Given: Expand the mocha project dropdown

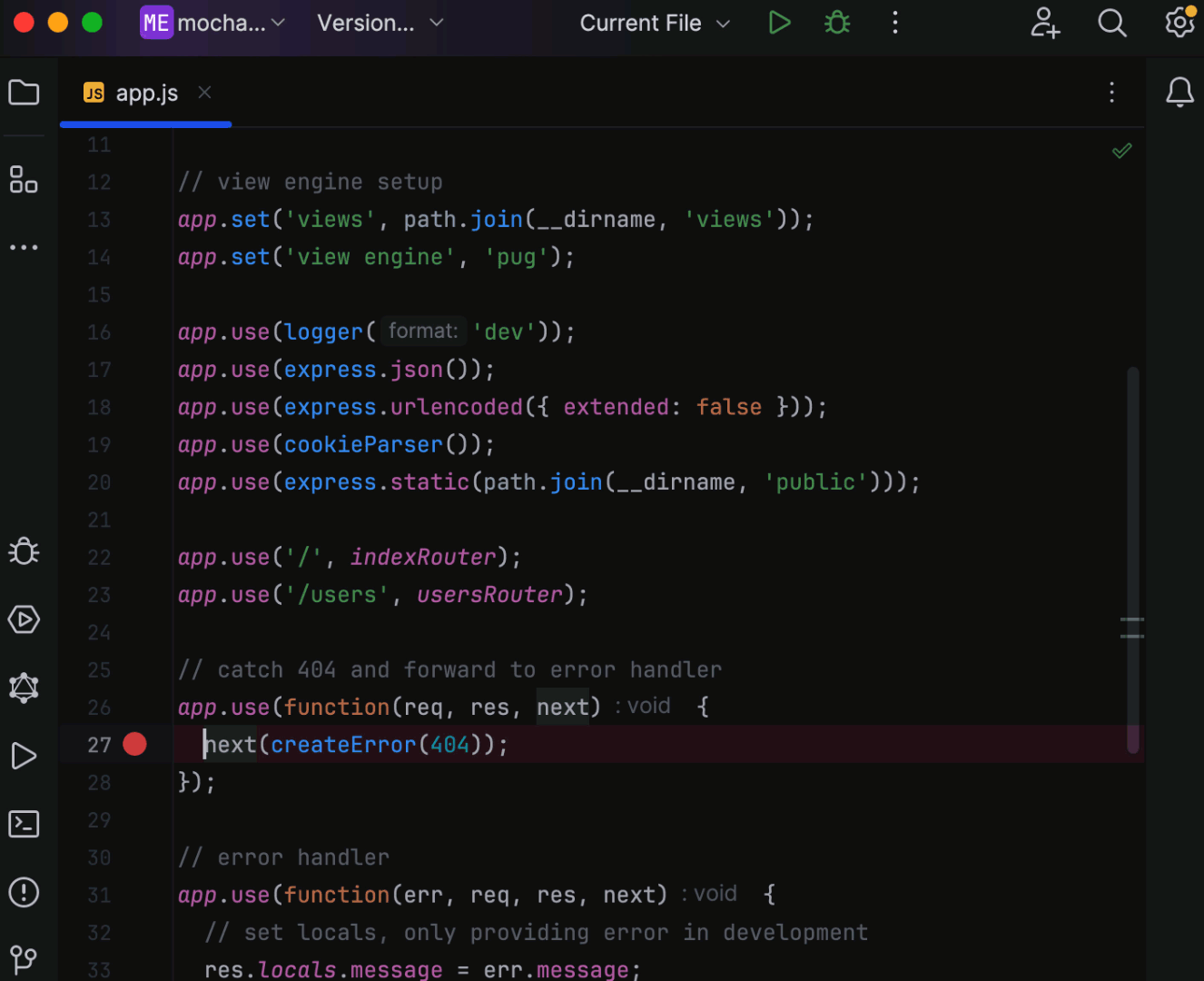Looking at the screenshot, I should 212,23.
